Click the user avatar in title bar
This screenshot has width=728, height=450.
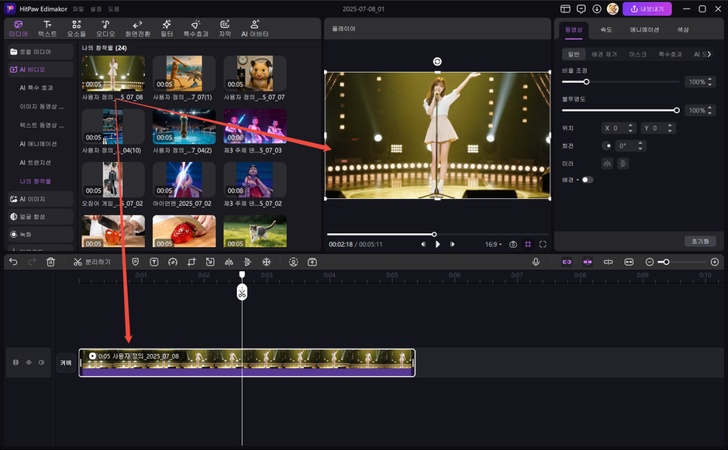tap(612, 9)
